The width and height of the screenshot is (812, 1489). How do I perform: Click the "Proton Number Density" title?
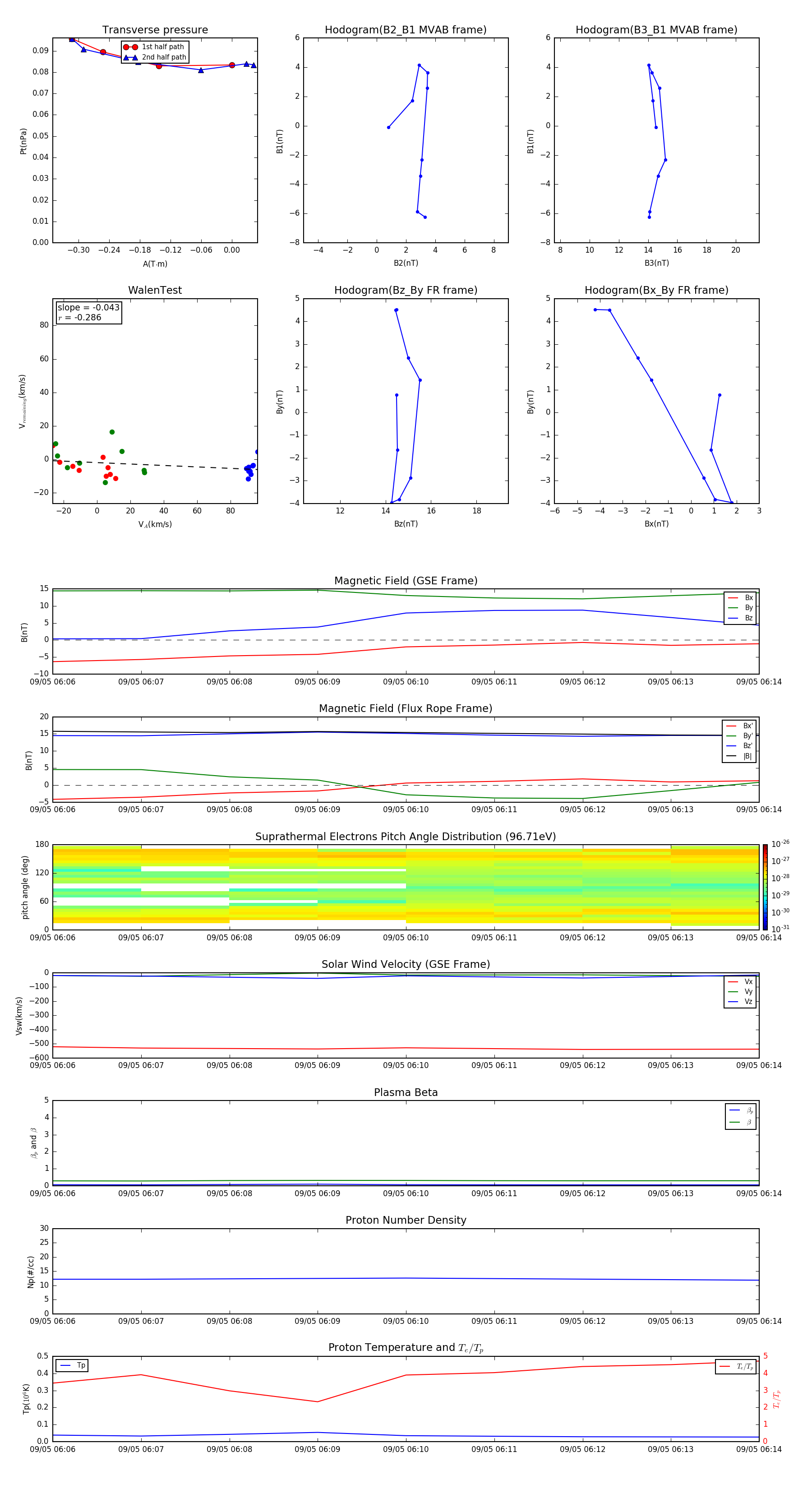(x=405, y=1220)
